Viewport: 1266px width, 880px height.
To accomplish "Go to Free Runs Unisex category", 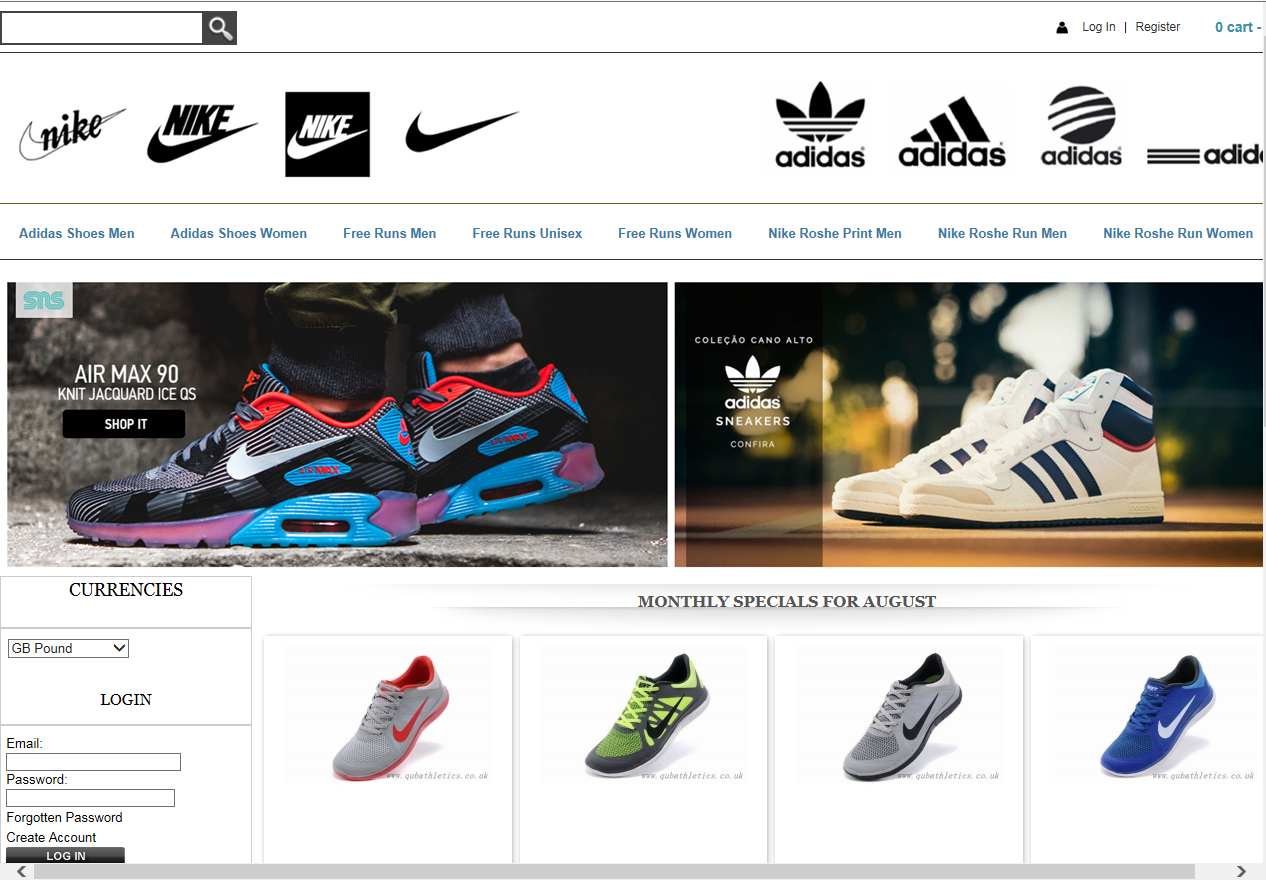I will click(x=527, y=233).
